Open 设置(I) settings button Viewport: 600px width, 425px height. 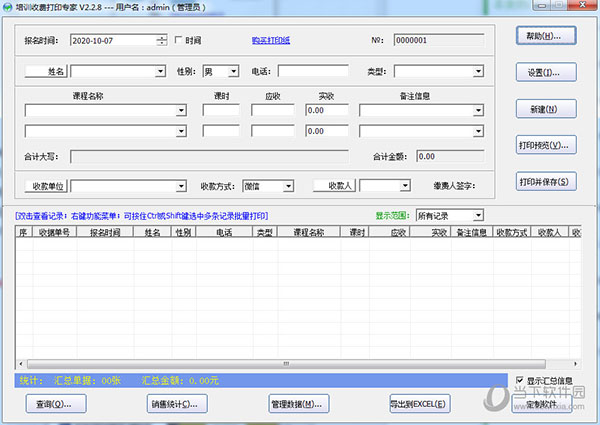coord(546,72)
